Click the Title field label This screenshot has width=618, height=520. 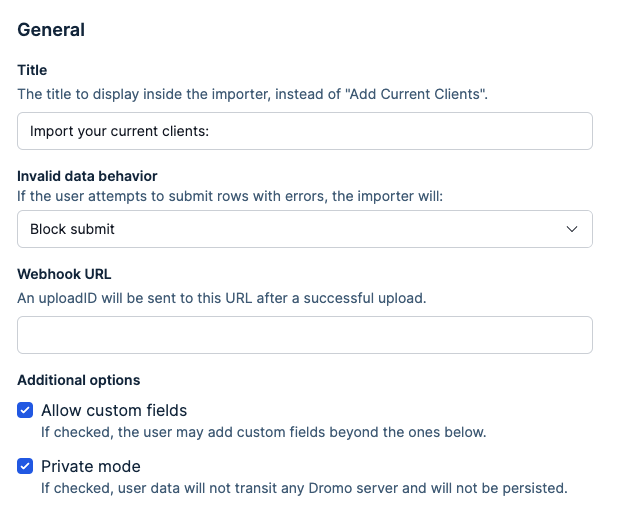point(32,70)
